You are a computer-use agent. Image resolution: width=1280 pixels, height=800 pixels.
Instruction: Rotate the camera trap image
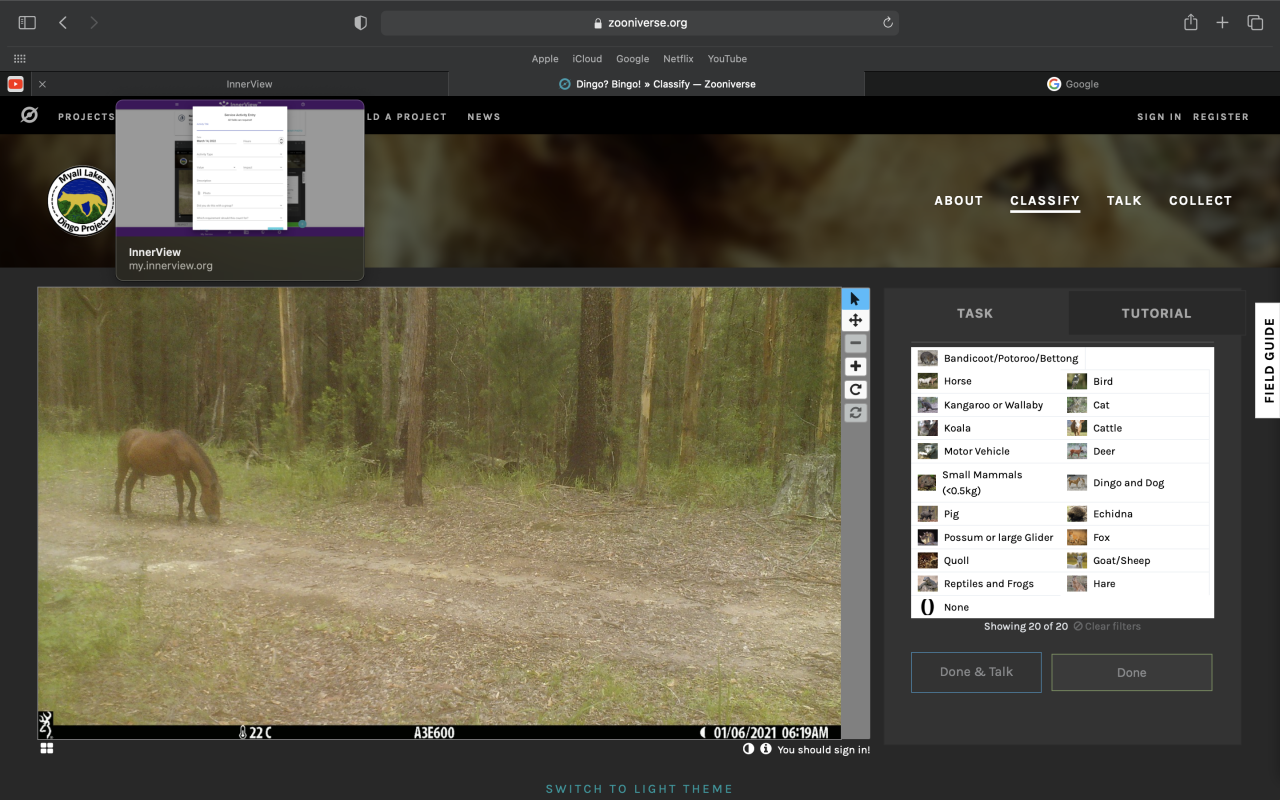point(855,390)
